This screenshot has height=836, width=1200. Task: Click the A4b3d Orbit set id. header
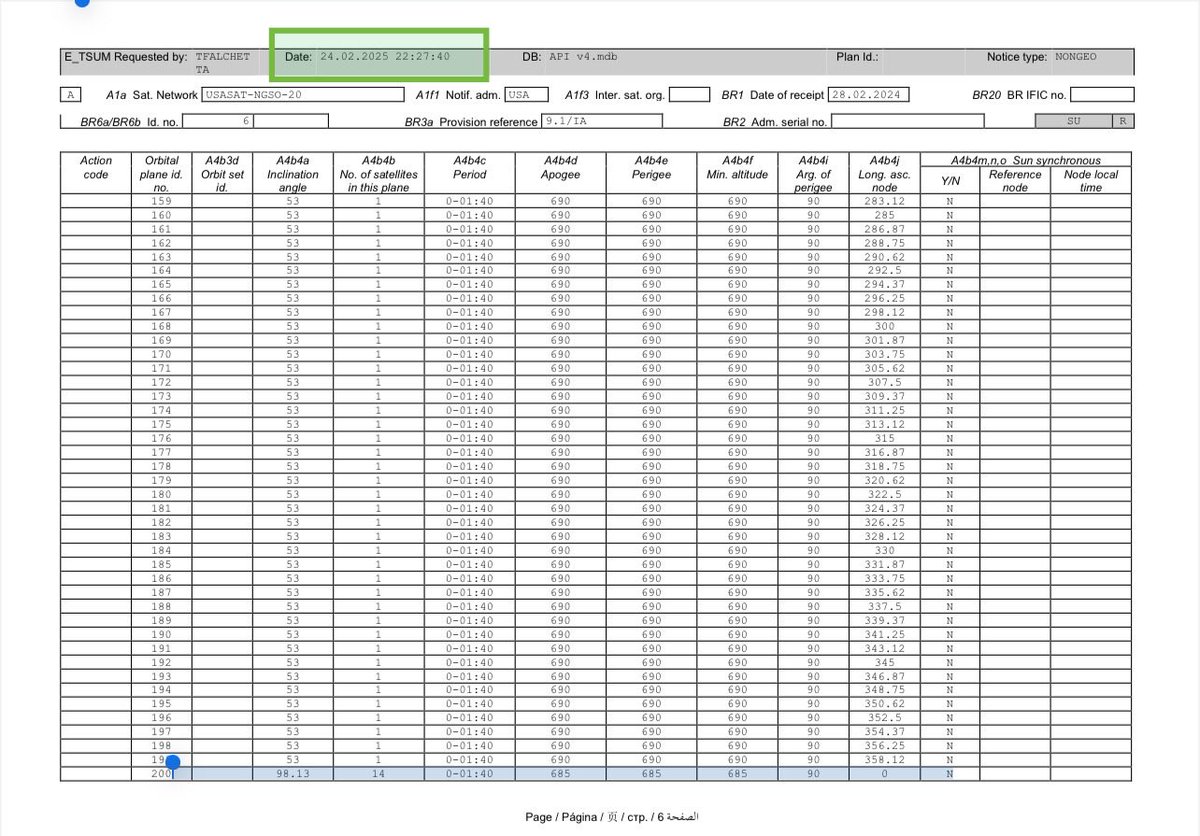coord(222,173)
